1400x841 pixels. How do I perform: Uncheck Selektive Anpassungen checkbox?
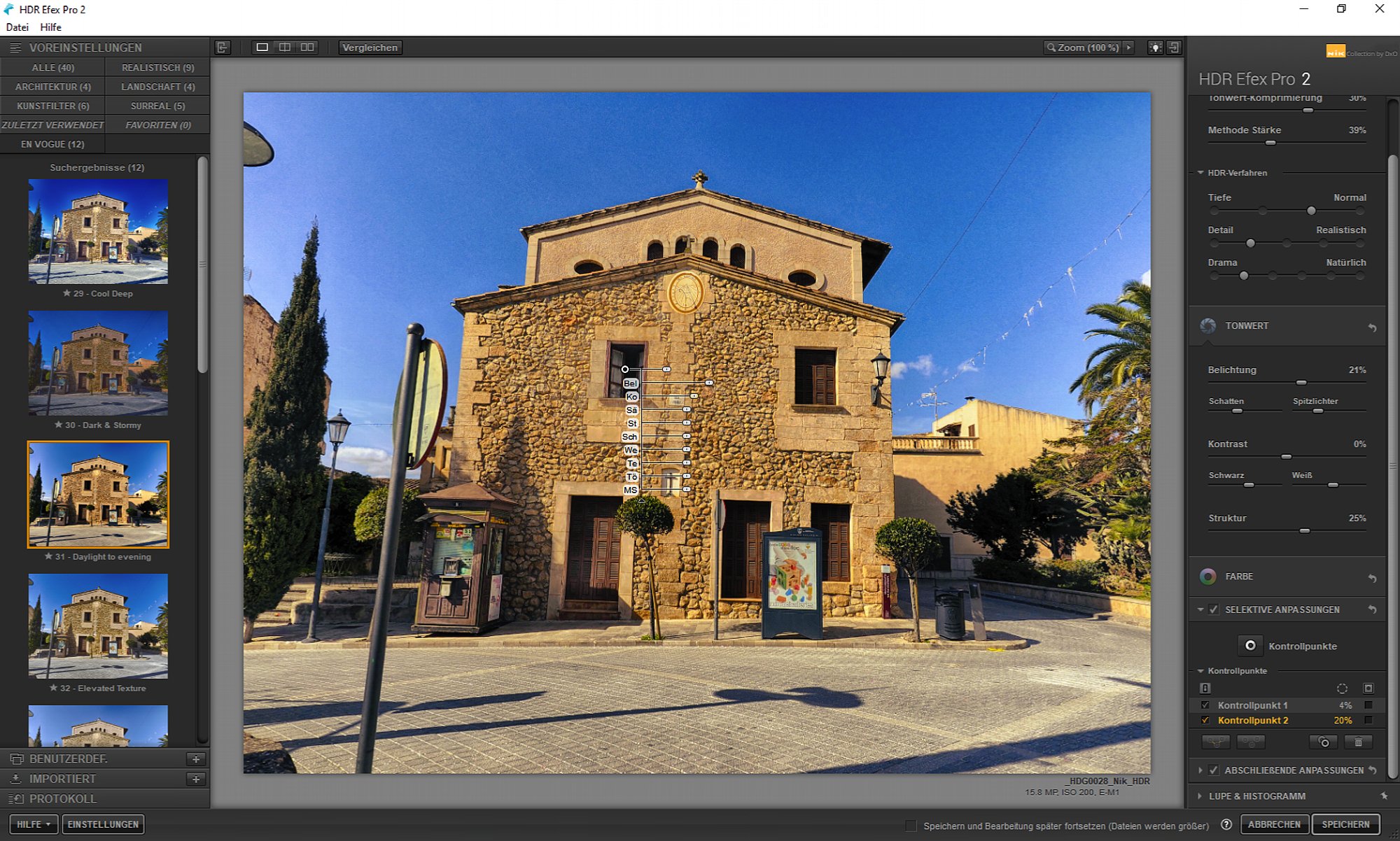[x=1214, y=609]
